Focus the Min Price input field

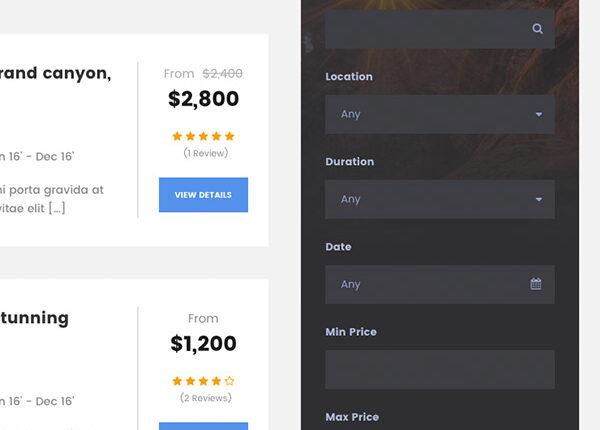(x=439, y=369)
